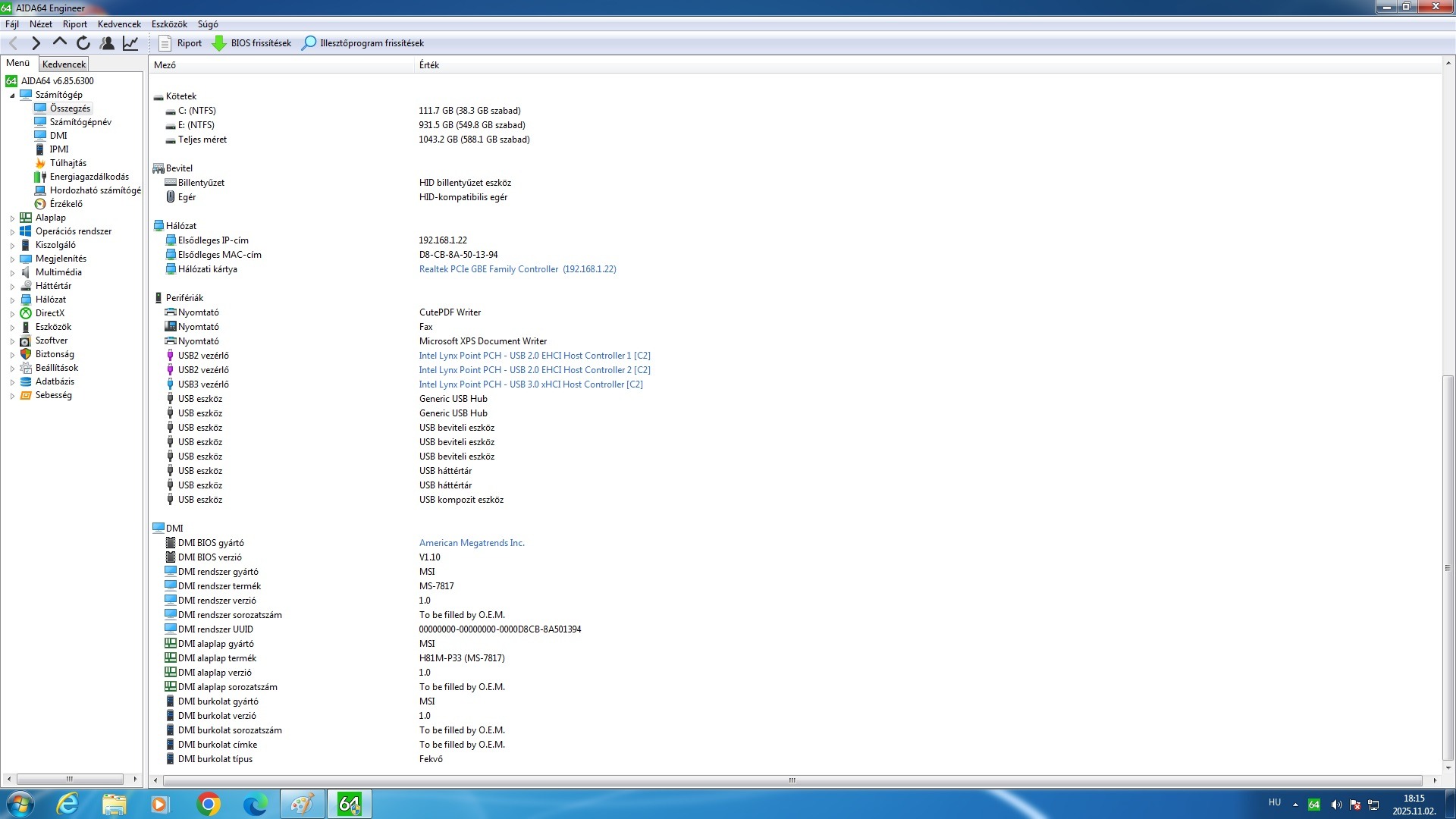This screenshot has height=819, width=1456.
Task: Expand the Sebesség tree node
Action: click(12, 396)
